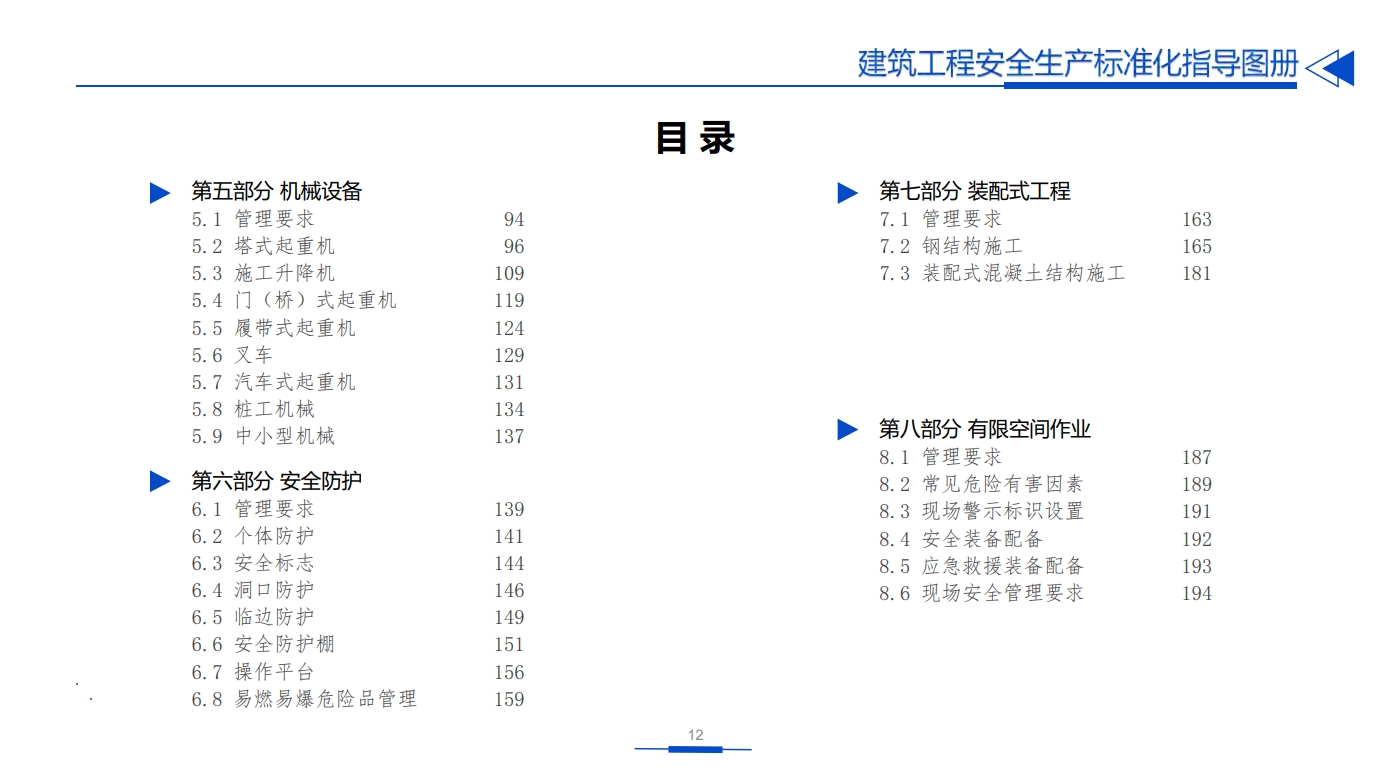The image size is (1393, 771).
Task: Click page number 194 for 现场安全管理要求
Action: (x=1197, y=594)
